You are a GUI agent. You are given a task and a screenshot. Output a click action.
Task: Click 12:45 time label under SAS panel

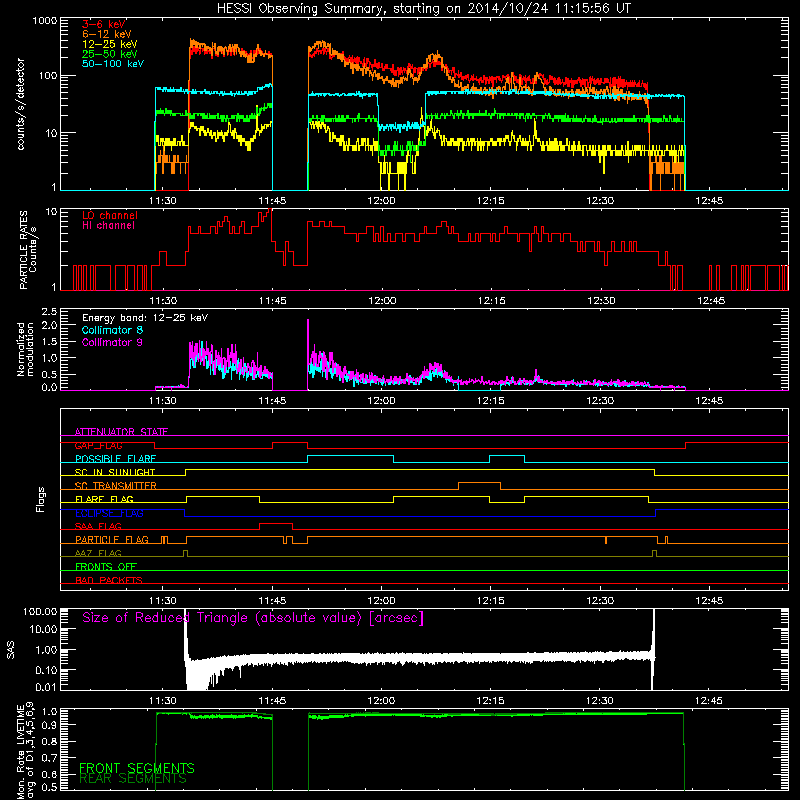tap(709, 701)
